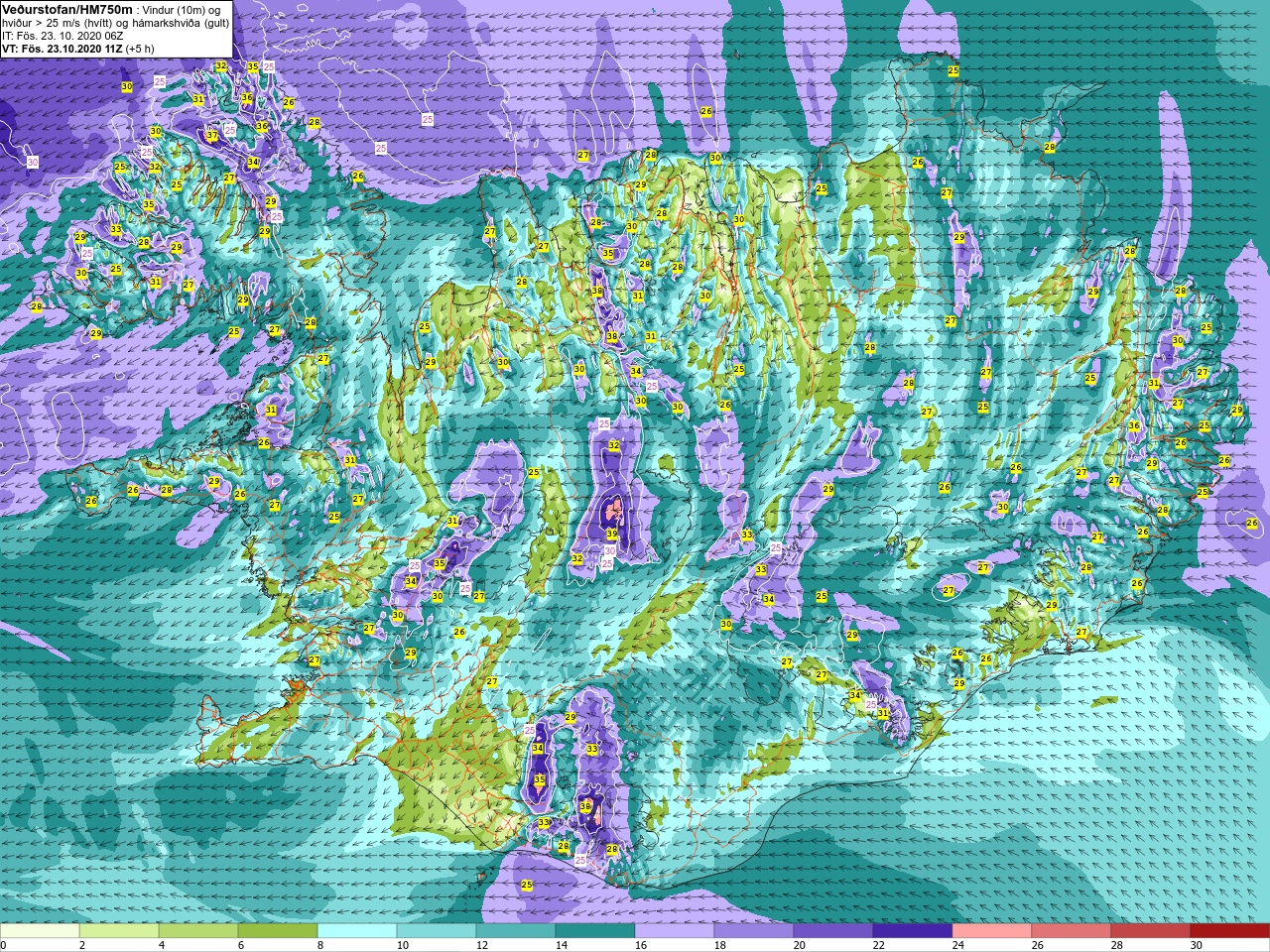Click the '0' tick label on legend scale
The height and width of the screenshot is (952, 1270).
[4, 945]
